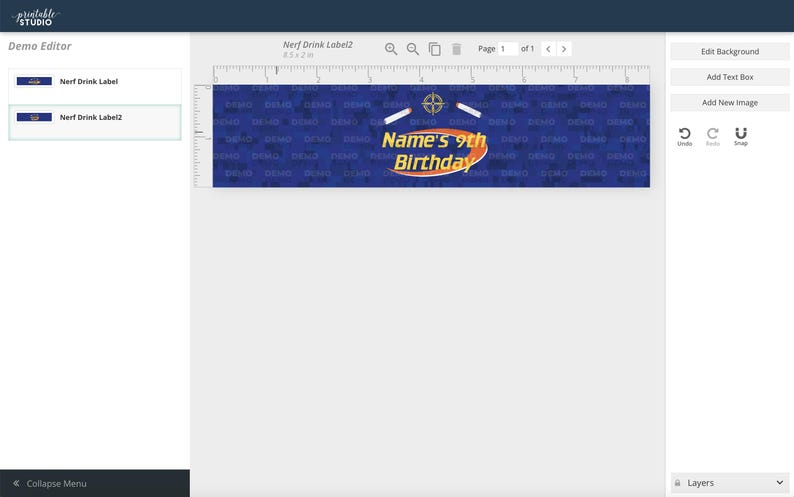The image size is (794, 497).
Task: Go to previous page arrow
Action: (548, 49)
